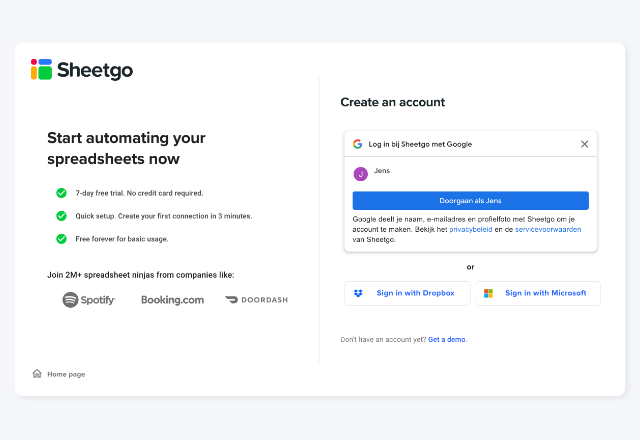
Task: Go to Home page link
Action: pyautogui.click(x=66, y=374)
